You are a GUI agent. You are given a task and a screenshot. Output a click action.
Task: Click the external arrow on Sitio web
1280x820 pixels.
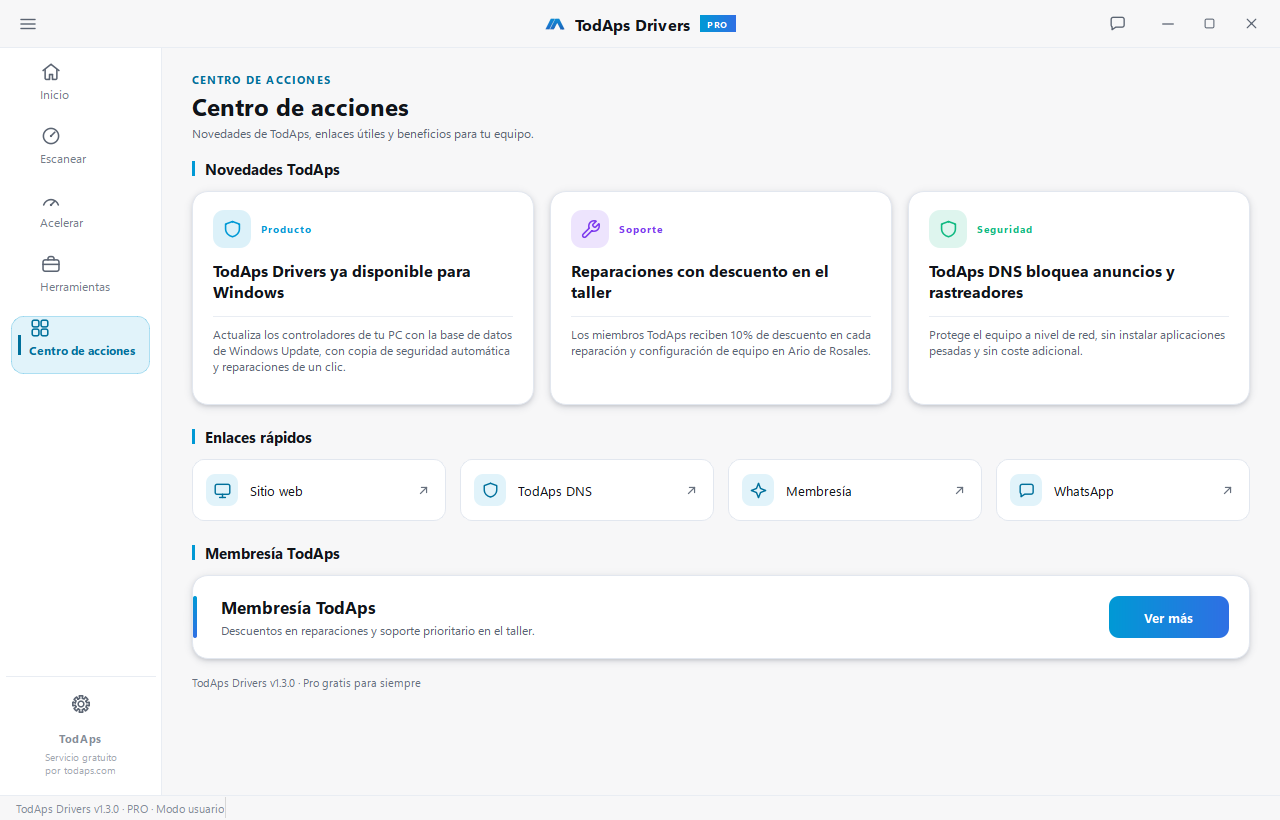pos(423,490)
